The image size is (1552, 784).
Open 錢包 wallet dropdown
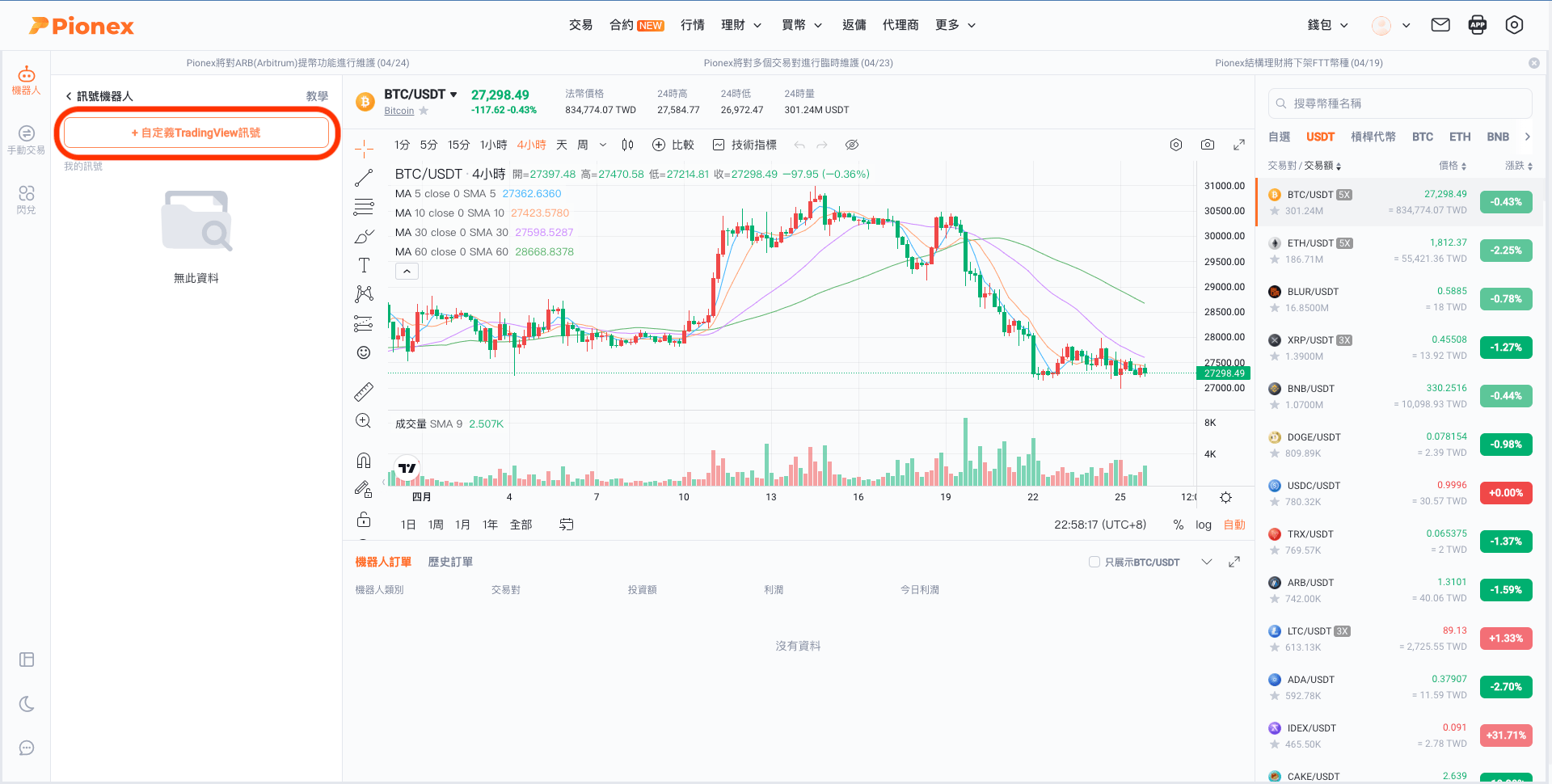pos(1328,25)
